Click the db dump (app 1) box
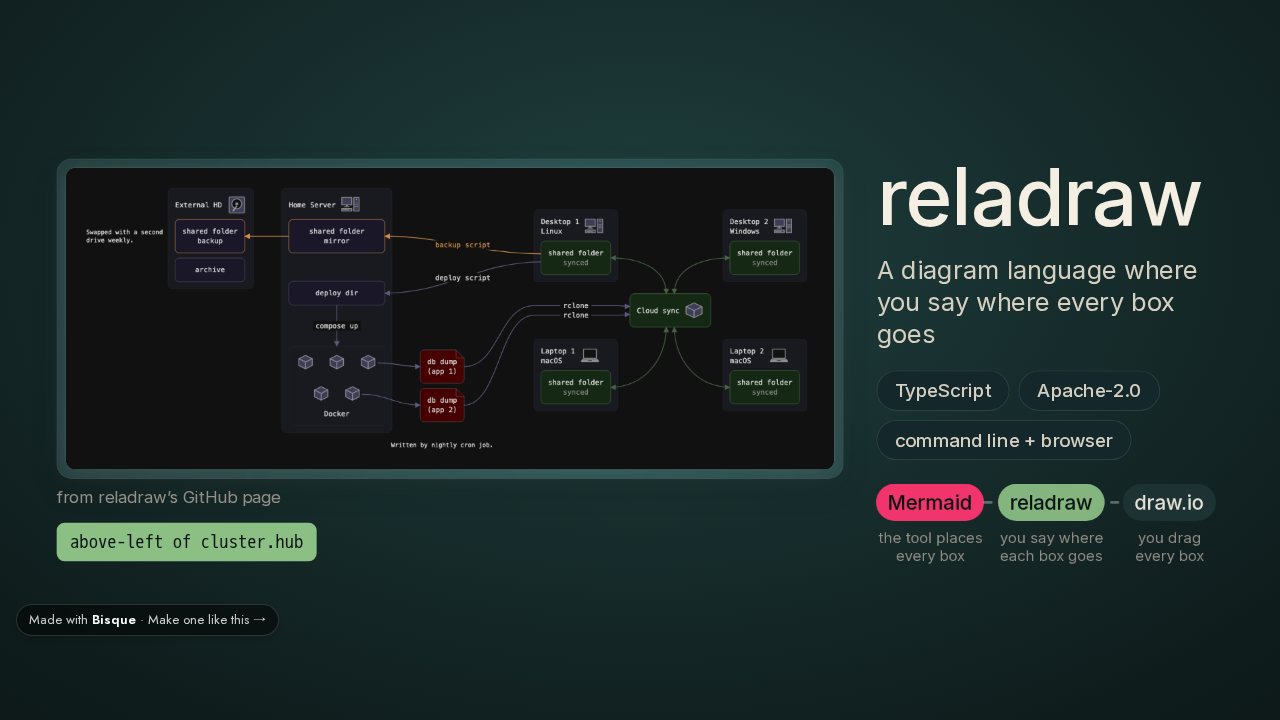 442,366
